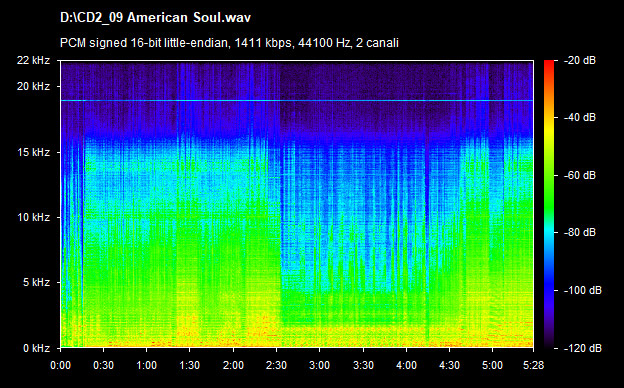Click the 5 kHz frequency axis label
The height and width of the screenshot is (388, 624).
(x=36, y=283)
